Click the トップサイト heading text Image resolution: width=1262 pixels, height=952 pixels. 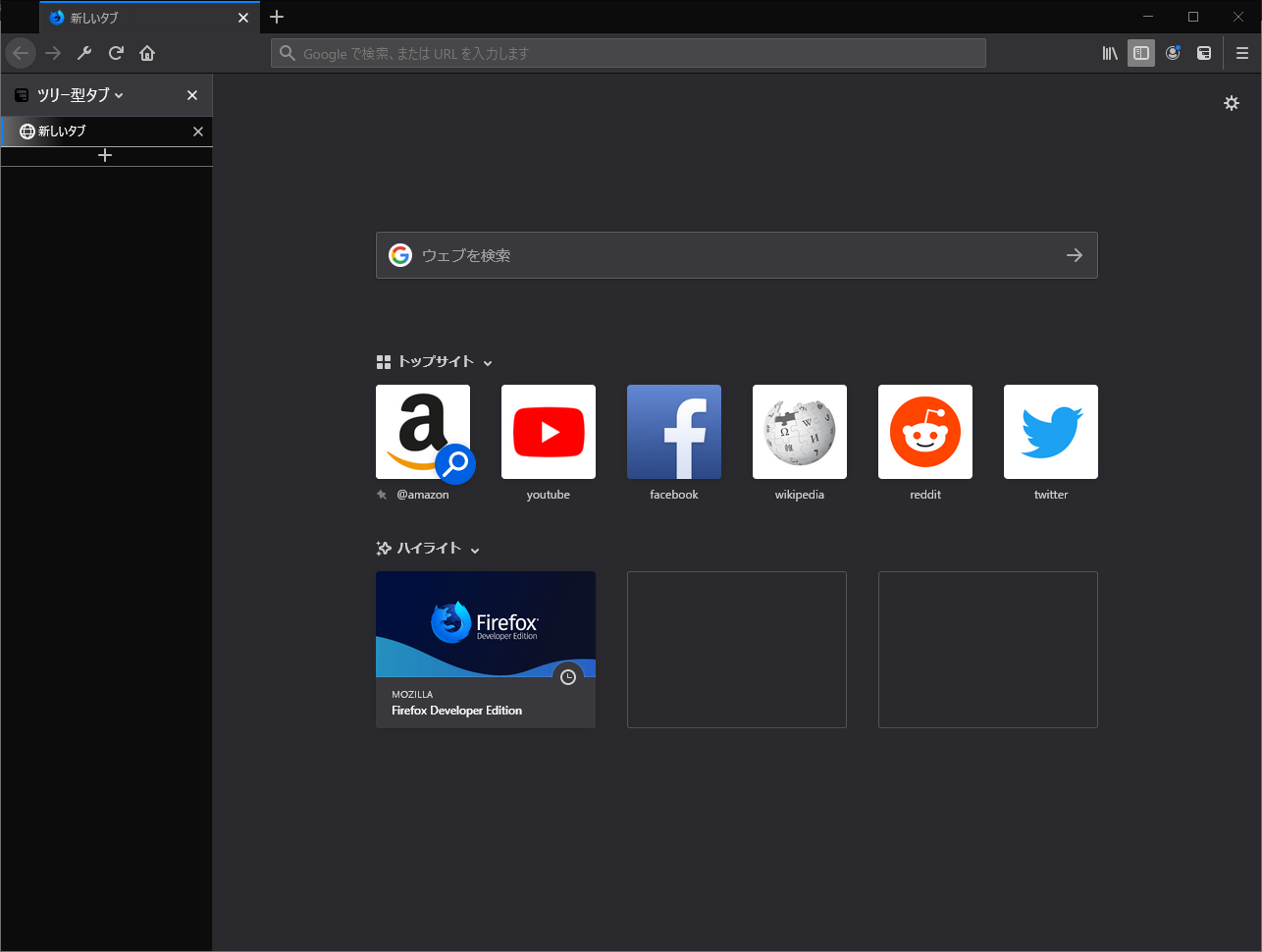pyautogui.click(x=436, y=362)
